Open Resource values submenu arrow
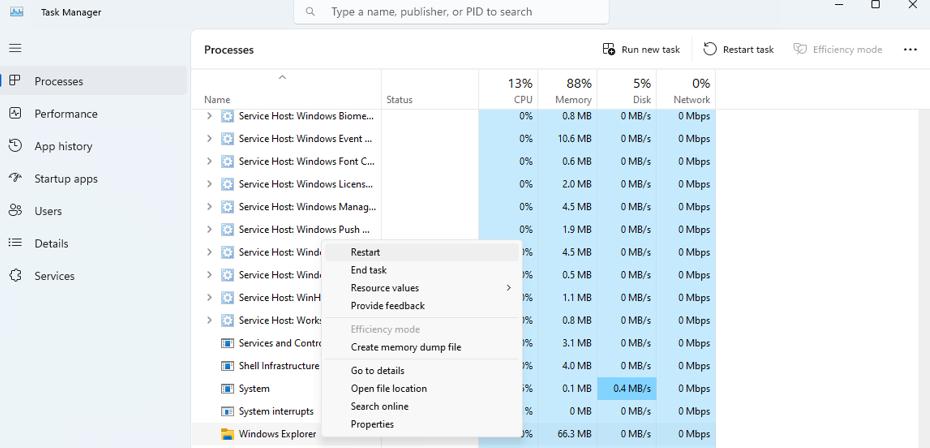 [508, 288]
